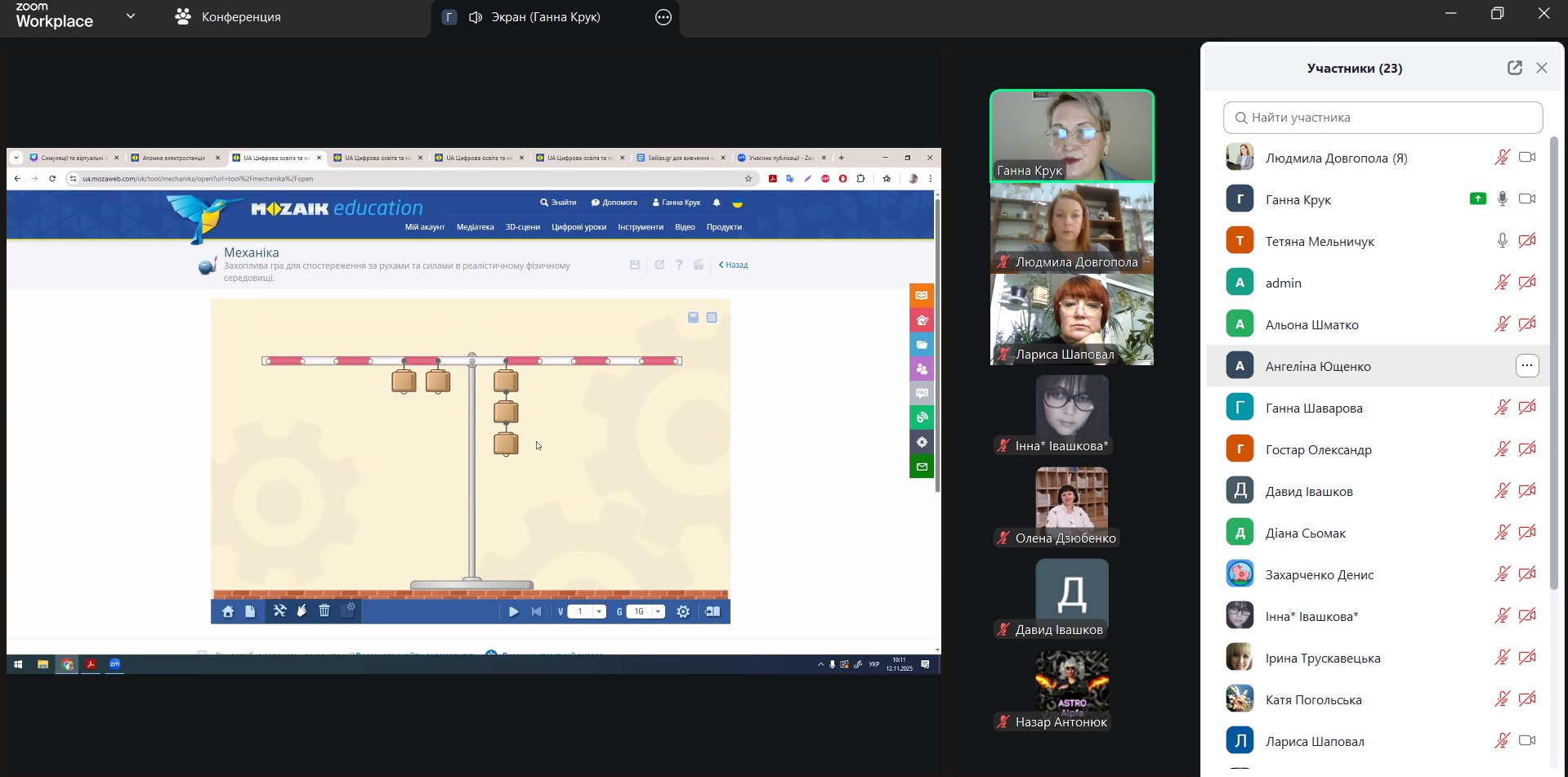Toggle the camera icon for Людмила Довгопола
The image size is (1568, 777).
click(1526, 157)
